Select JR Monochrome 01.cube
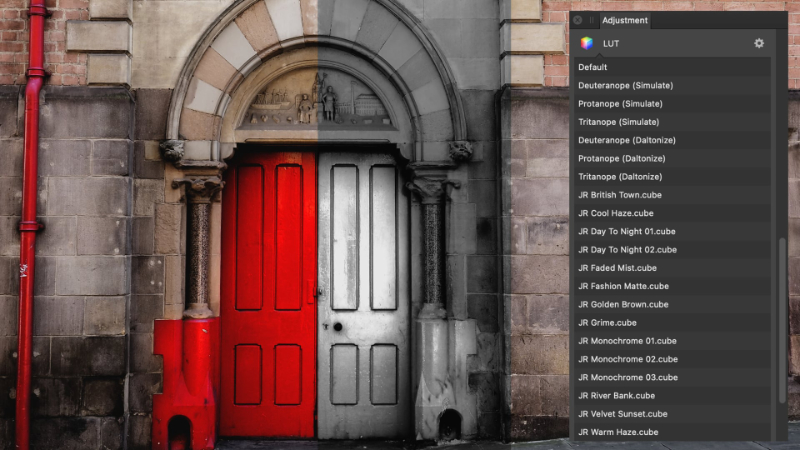This screenshot has height=450, width=800. pos(672,341)
